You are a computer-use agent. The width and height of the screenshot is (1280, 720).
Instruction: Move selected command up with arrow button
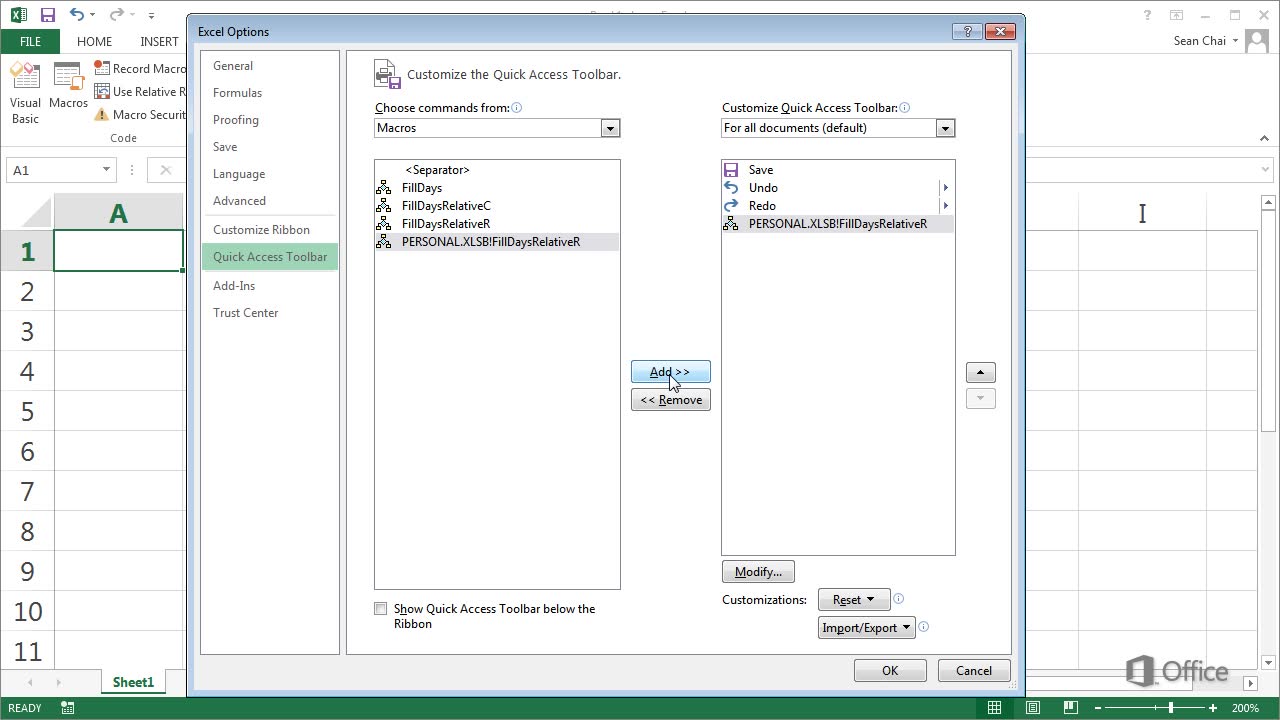[980, 372]
